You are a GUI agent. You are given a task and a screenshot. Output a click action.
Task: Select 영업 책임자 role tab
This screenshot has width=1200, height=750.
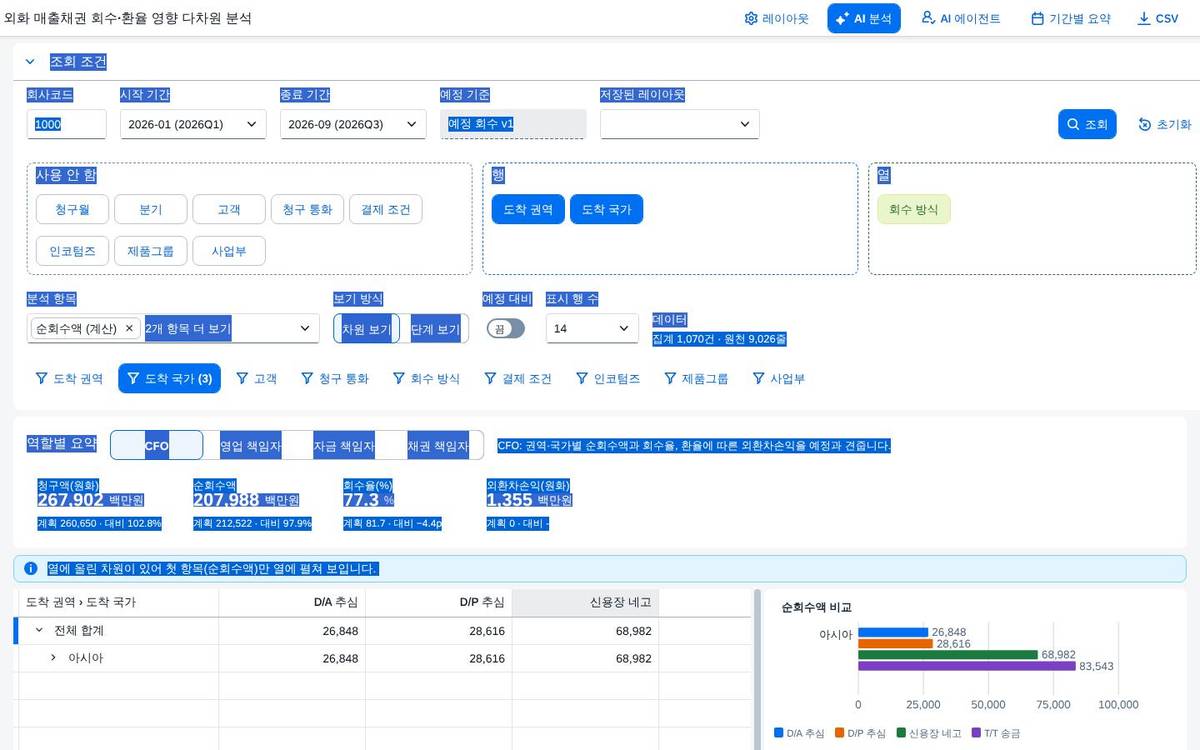tap(250, 446)
